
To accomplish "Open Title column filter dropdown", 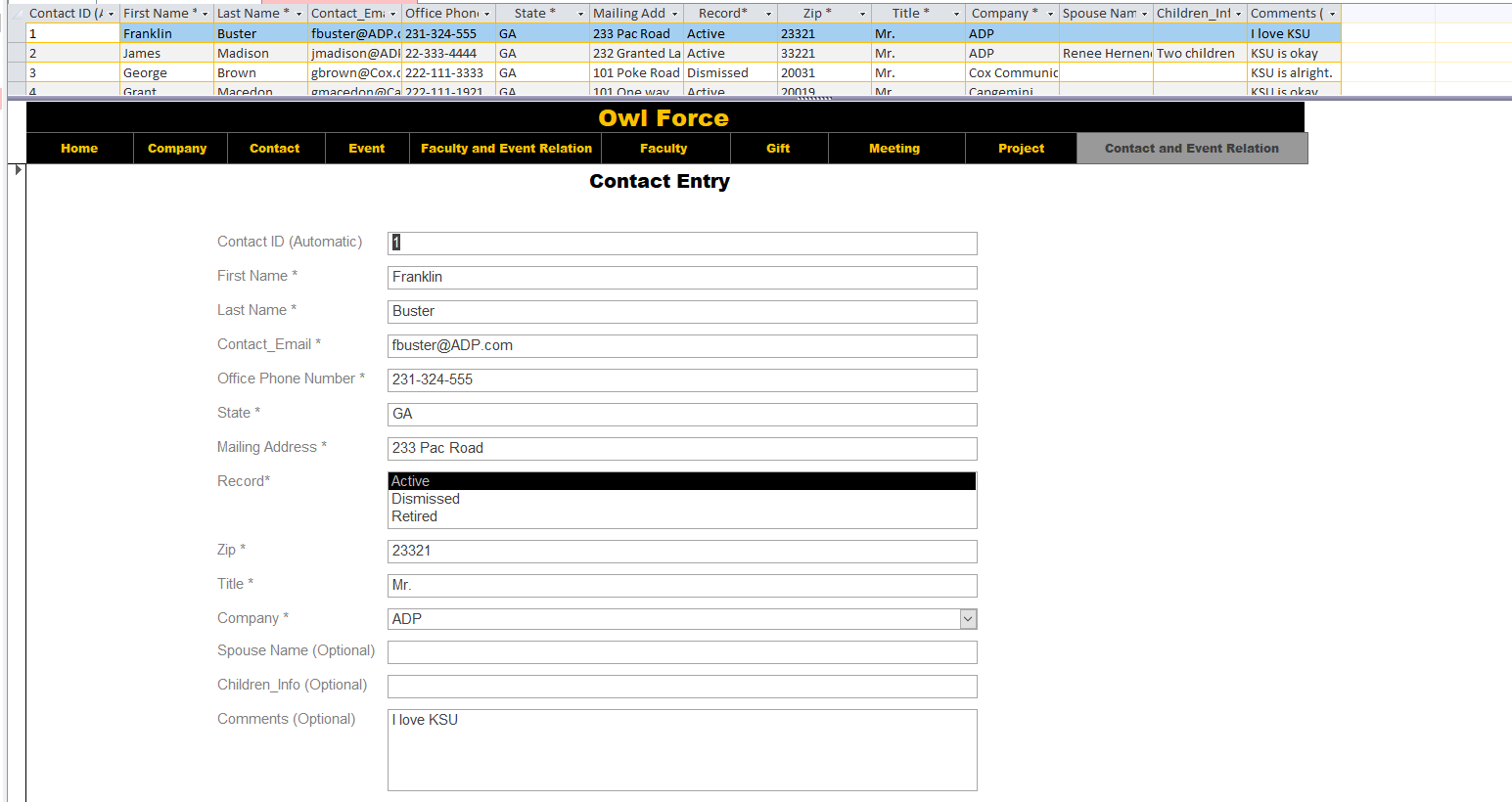I will pos(956,14).
